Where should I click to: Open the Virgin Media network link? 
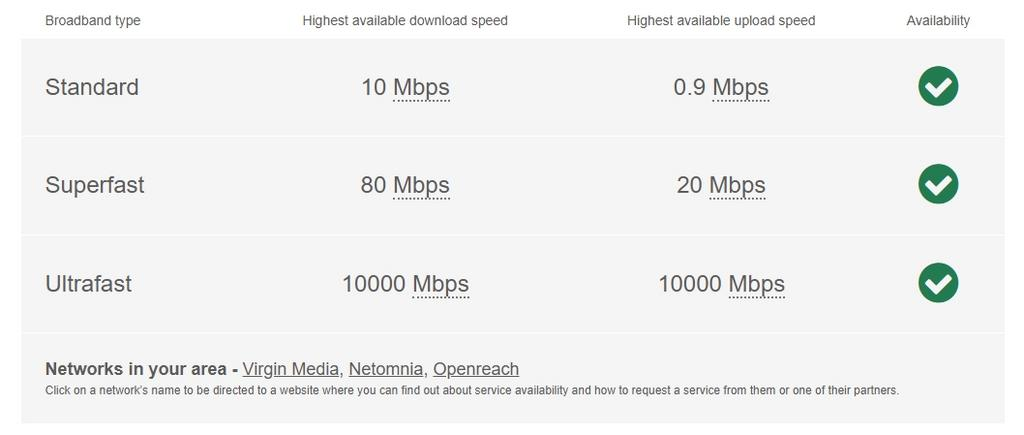[x=290, y=369]
